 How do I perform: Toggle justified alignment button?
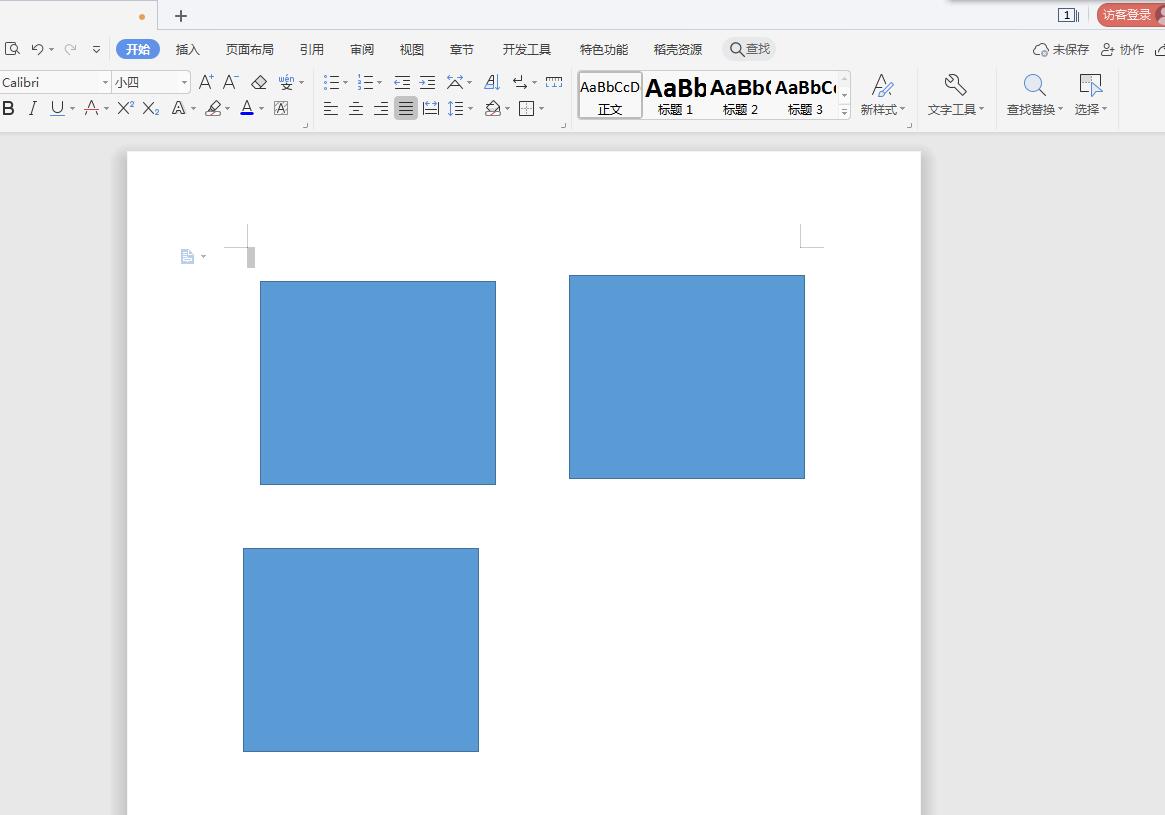[x=406, y=108]
